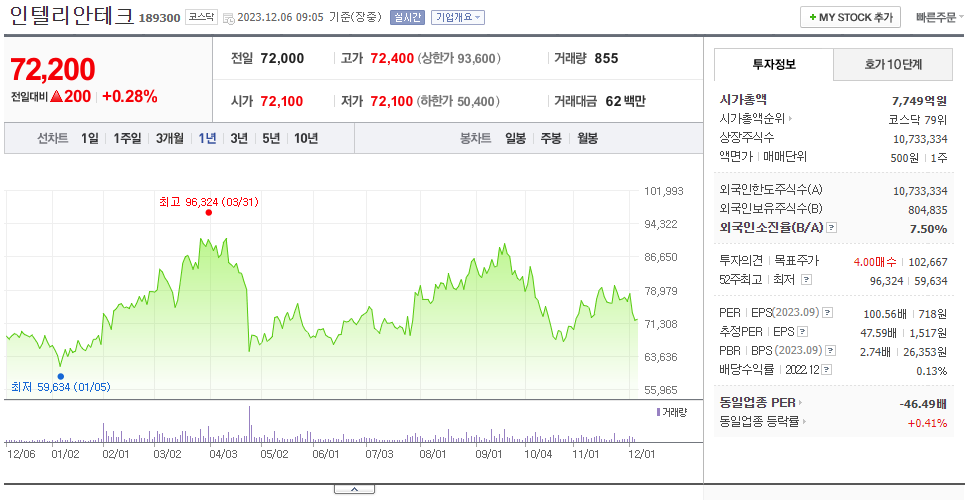Click the blue 최저 59,634 marker dot
The width and height of the screenshot is (968, 500).
click(60, 376)
